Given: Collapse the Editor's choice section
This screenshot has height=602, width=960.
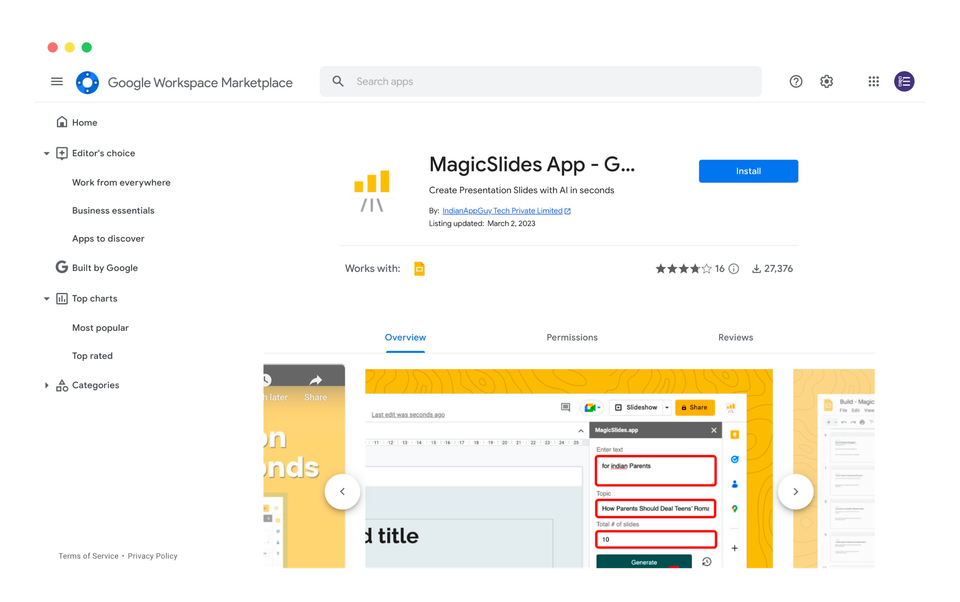Looking at the screenshot, I should pos(46,152).
